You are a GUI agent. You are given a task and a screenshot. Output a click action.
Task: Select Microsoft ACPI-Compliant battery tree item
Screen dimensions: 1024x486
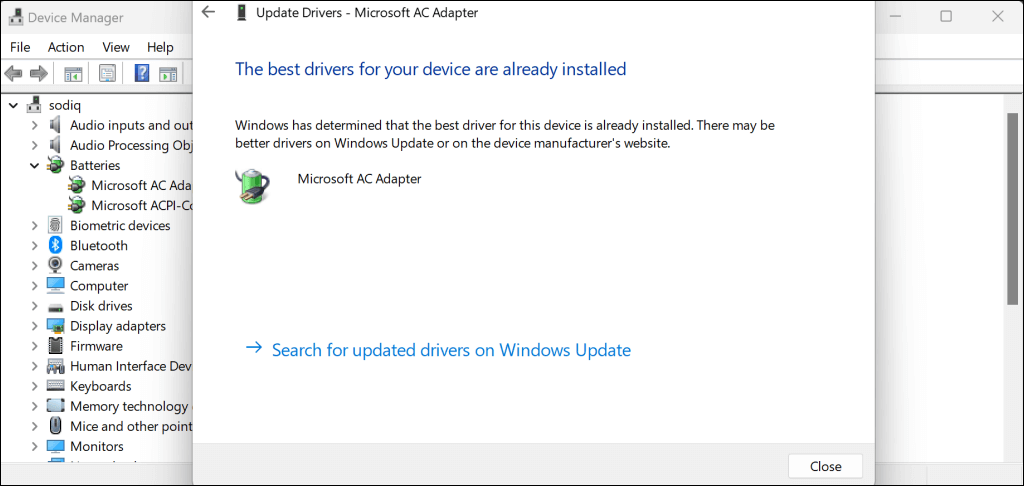pos(140,205)
